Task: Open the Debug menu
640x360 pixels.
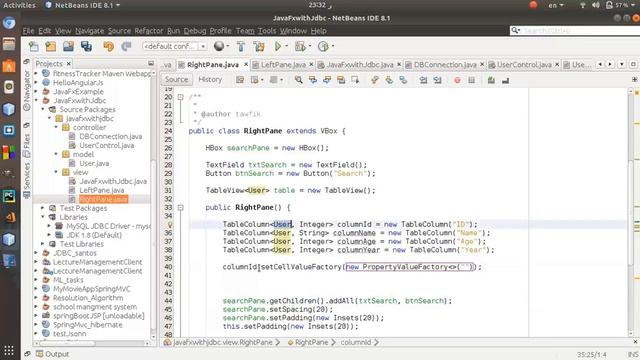Action: coord(195,31)
